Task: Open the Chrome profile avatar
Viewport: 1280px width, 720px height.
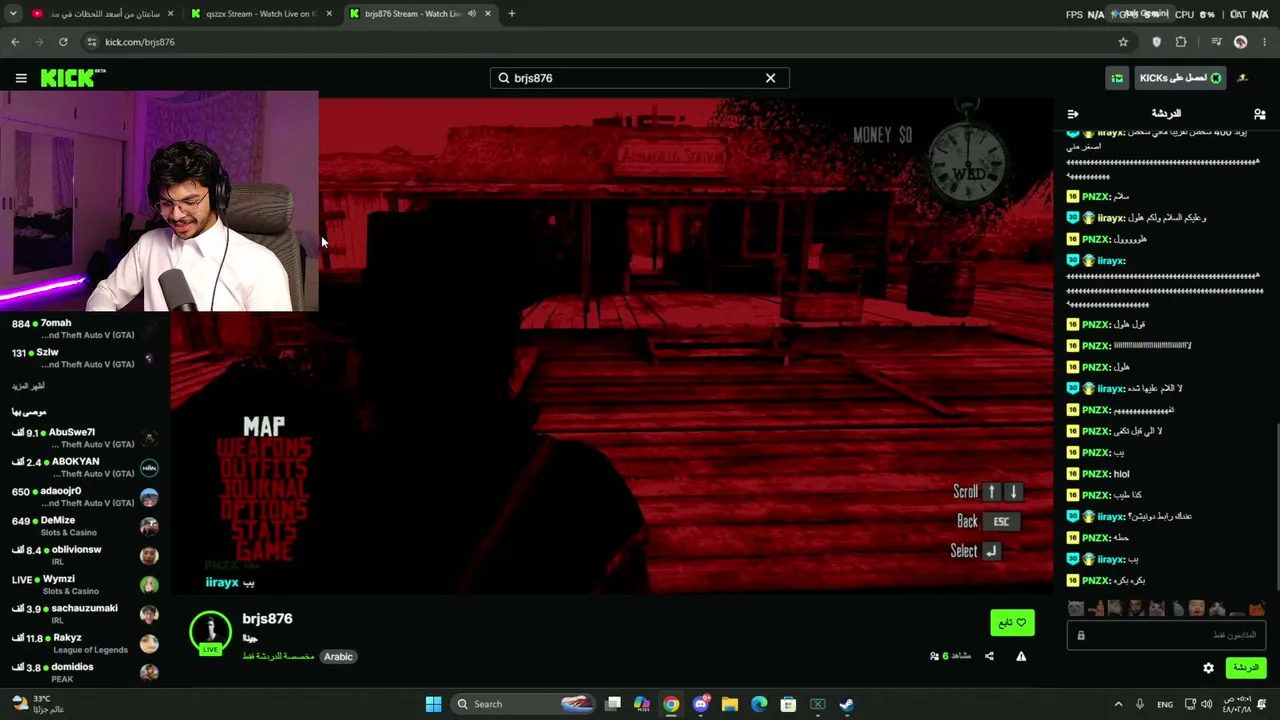Action: point(1240,42)
